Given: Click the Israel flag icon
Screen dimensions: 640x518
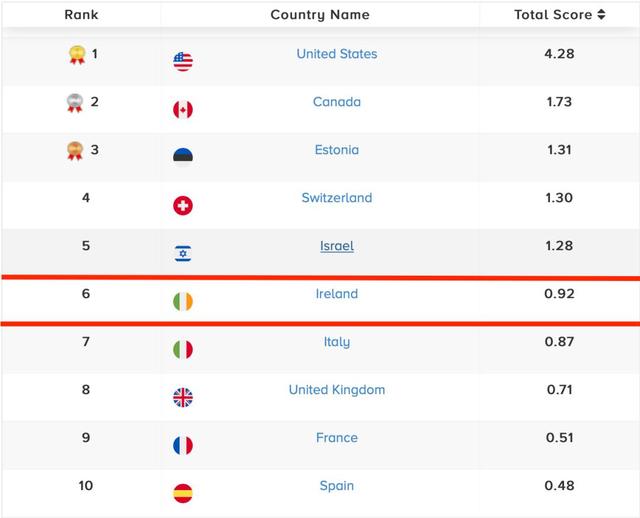Looking at the screenshot, I should click(x=183, y=254).
